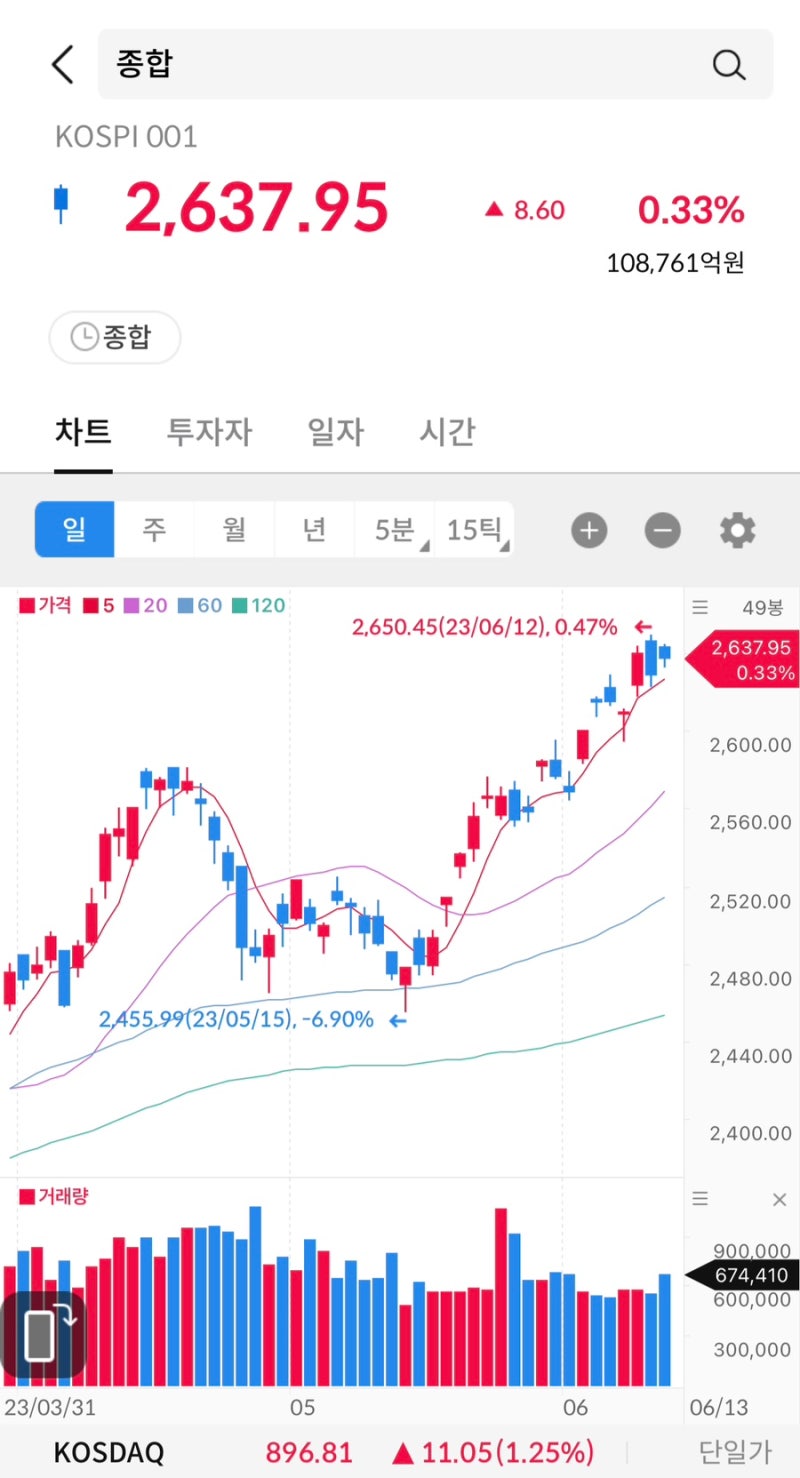The height and width of the screenshot is (1478, 800).
Task: Switch to the 일자 tab
Action: 335,432
